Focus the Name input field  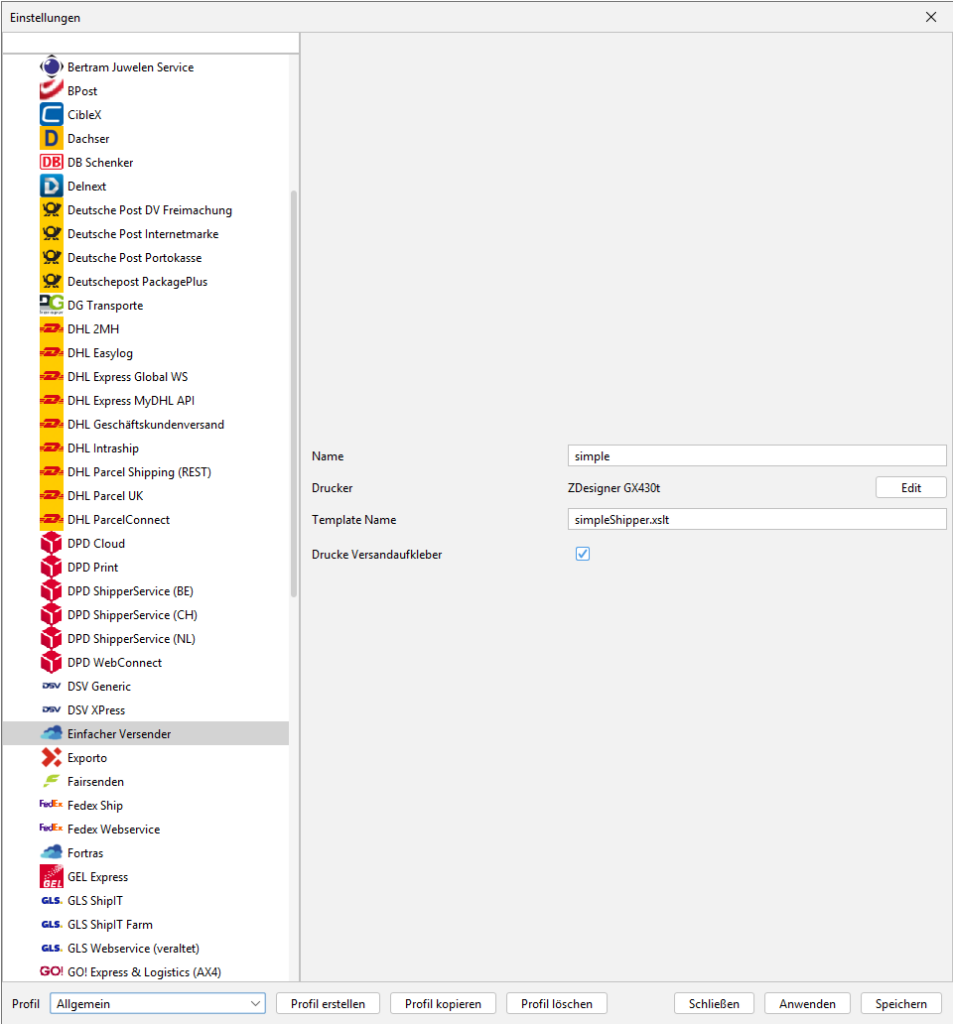756,456
